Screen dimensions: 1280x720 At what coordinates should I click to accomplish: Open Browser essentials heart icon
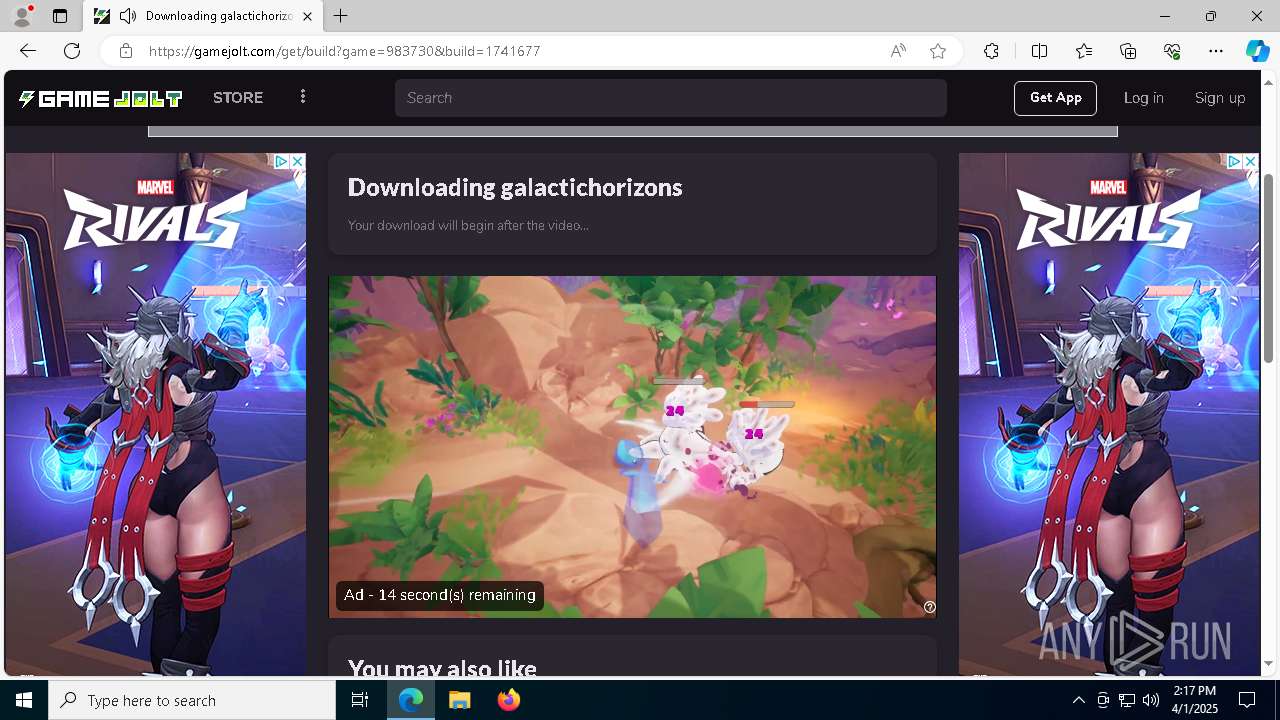point(1172,51)
